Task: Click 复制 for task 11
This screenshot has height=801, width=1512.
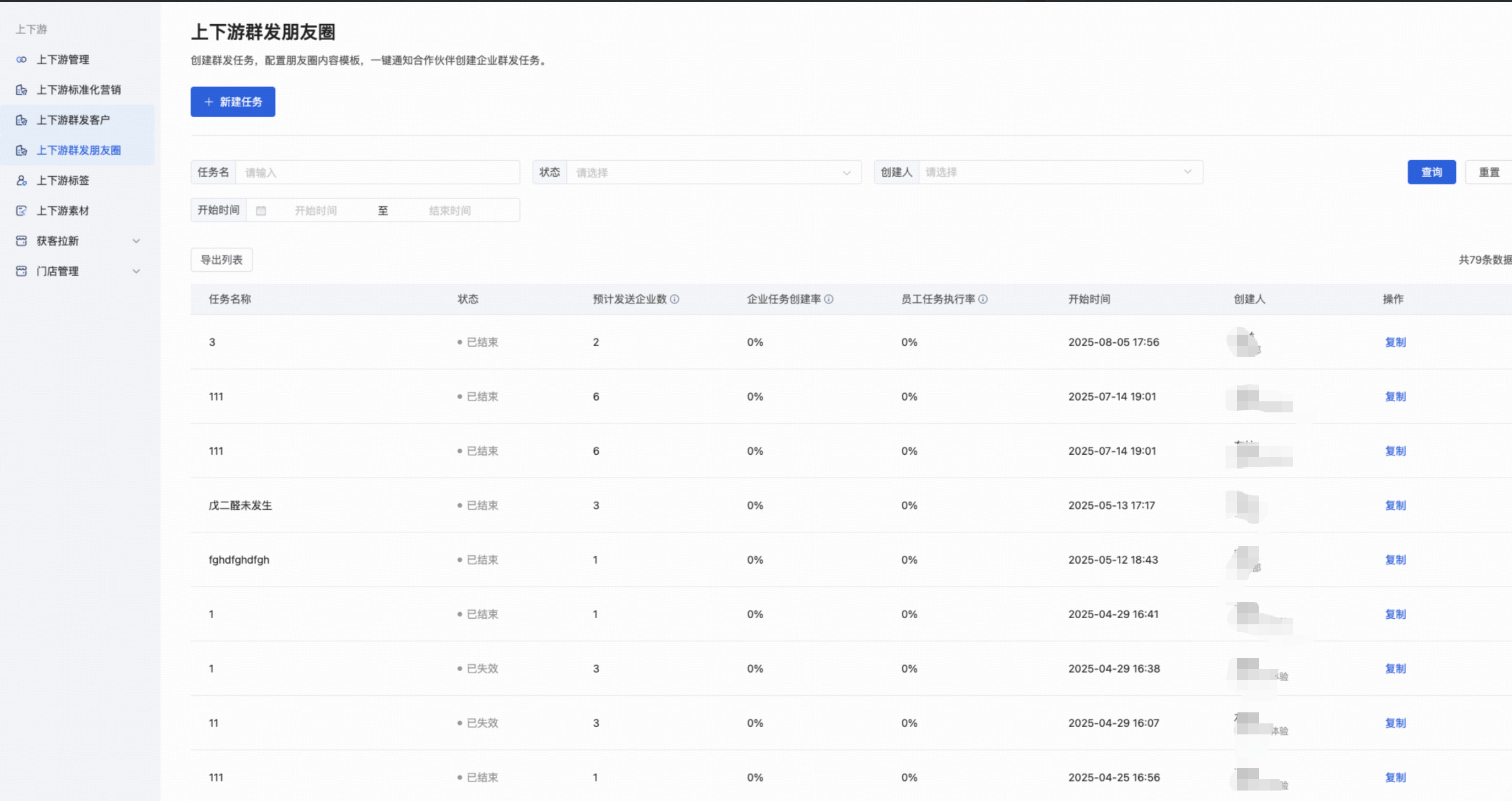Action: pos(1395,723)
